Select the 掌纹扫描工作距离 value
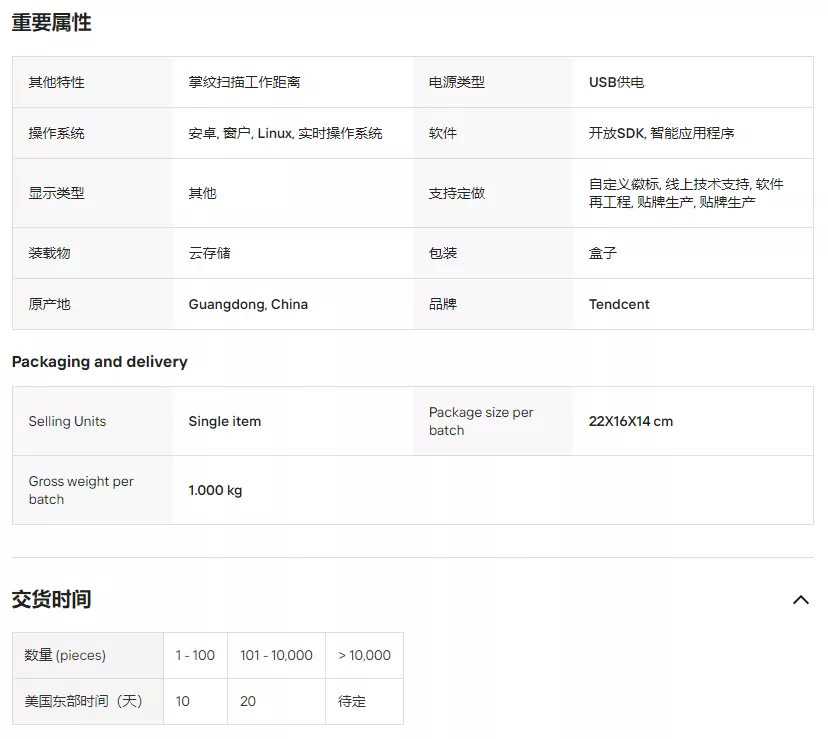 click(x=244, y=82)
